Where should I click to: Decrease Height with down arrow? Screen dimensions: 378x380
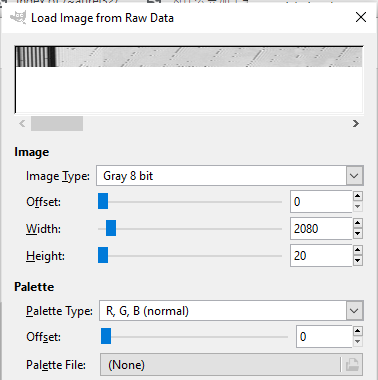tap(358, 261)
